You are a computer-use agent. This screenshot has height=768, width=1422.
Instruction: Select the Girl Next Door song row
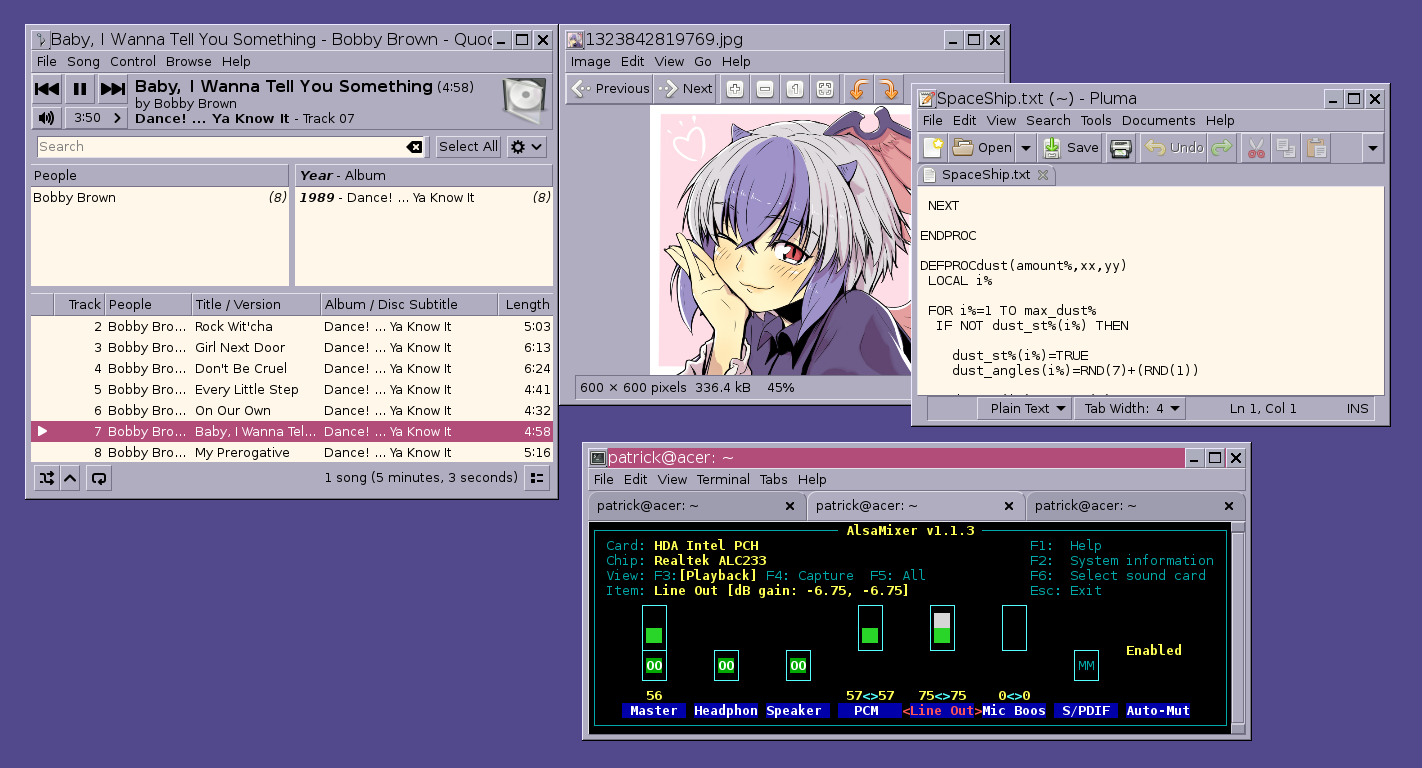[x=292, y=348]
